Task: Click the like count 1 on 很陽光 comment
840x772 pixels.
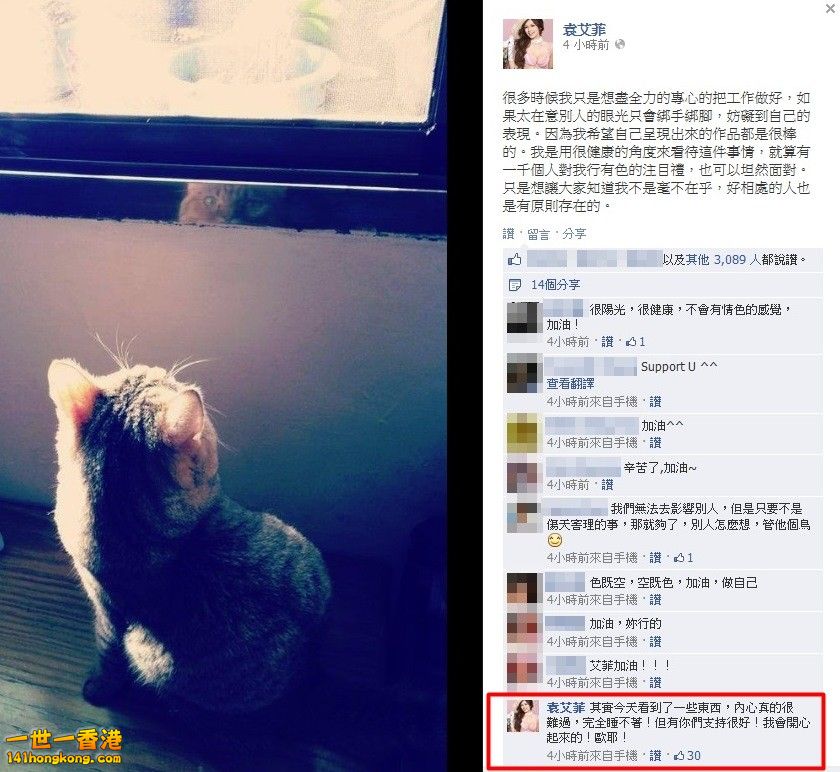Action: [x=636, y=342]
